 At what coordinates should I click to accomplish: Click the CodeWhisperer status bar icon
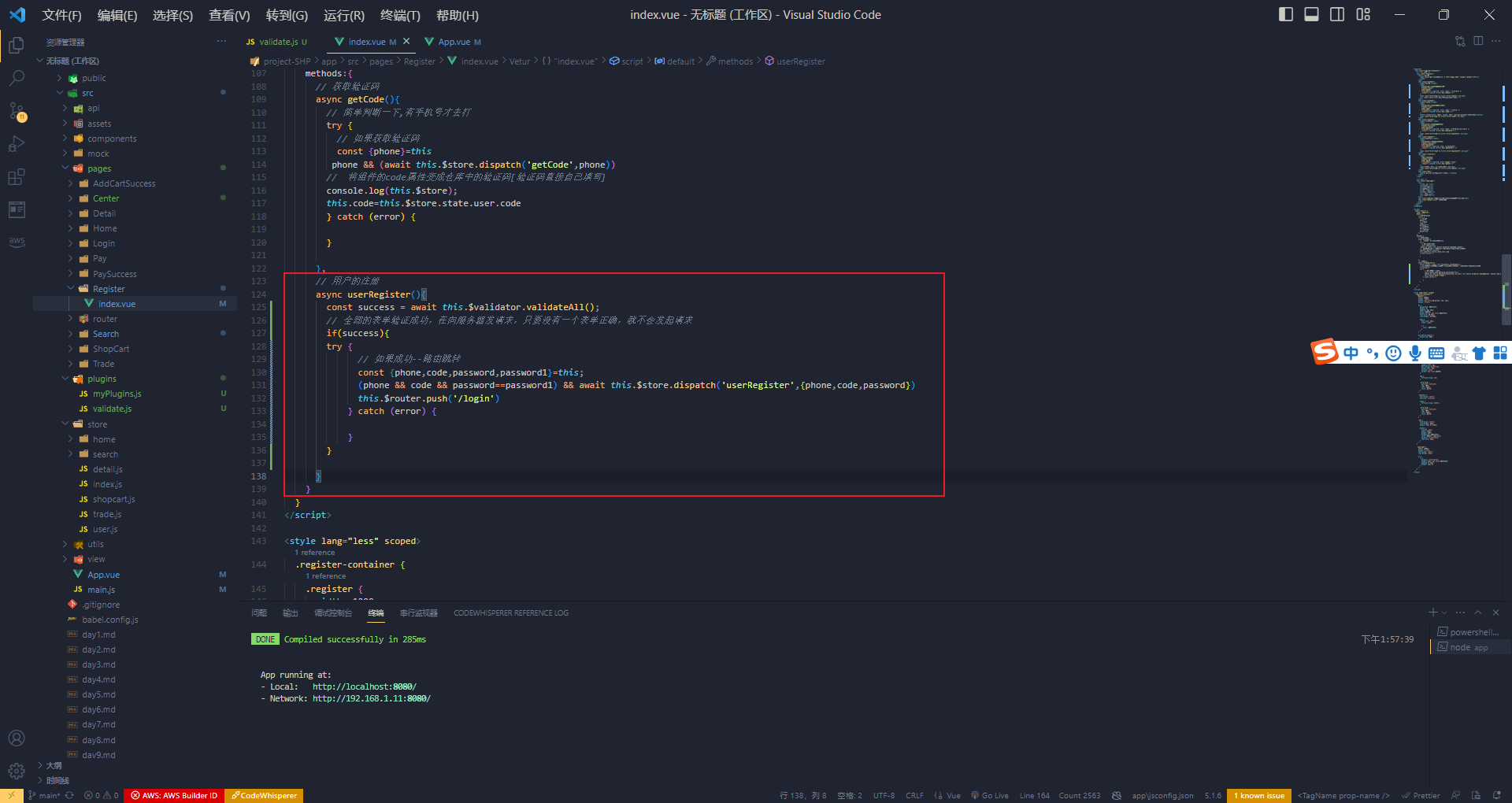pyautogui.click(x=264, y=795)
